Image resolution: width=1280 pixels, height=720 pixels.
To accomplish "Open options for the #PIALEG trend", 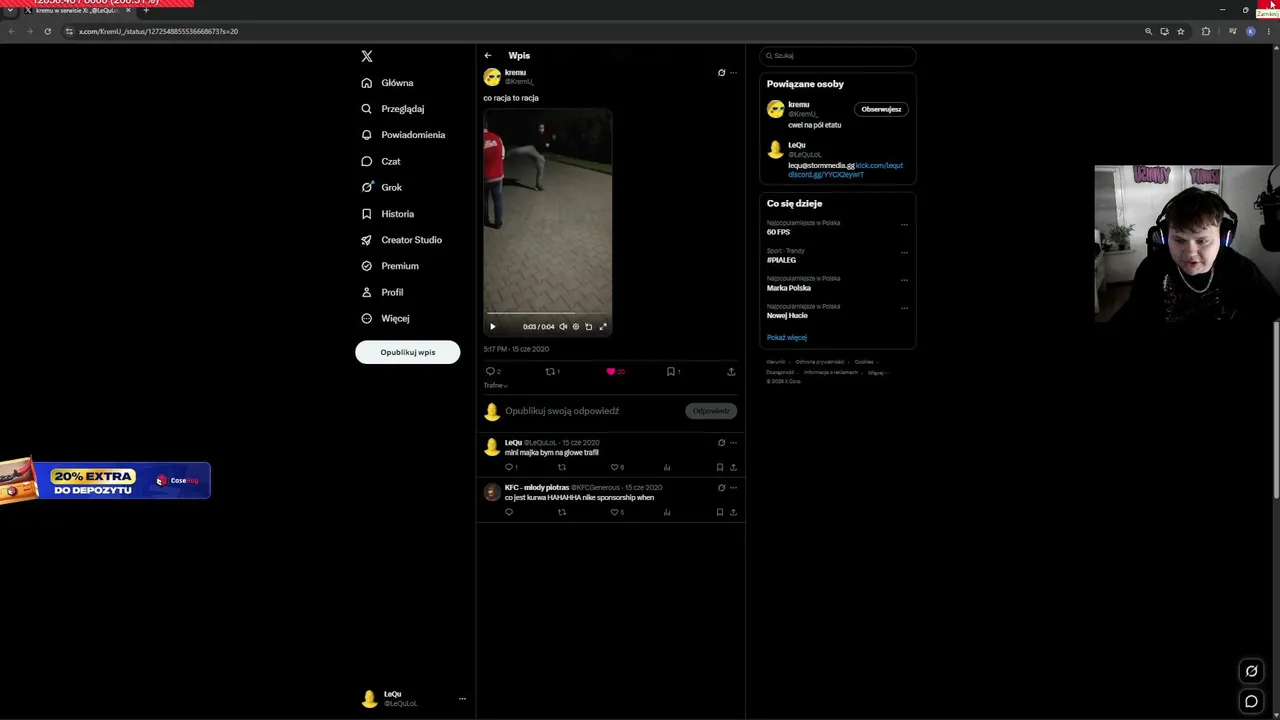I will coord(904,253).
